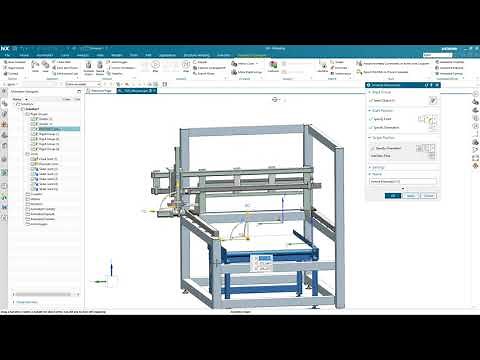Viewport: 480px width, 360px height.
Task: Toggle checkbox of last row in the Joints folder
Action: pos(33,189)
